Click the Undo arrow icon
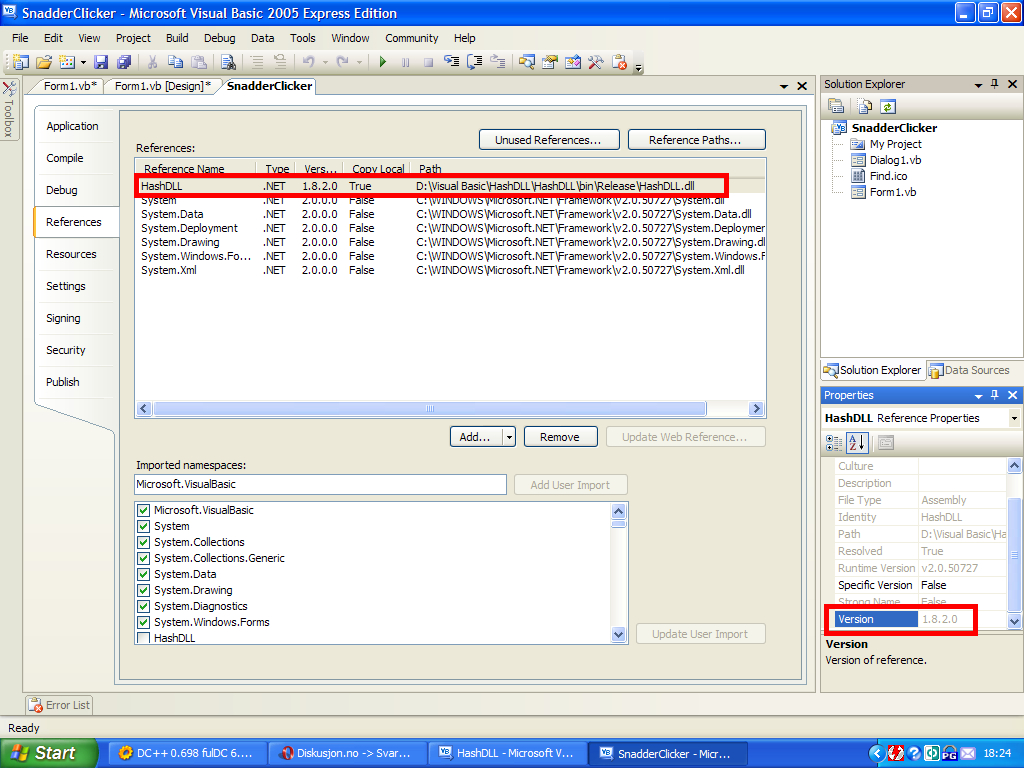This screenshot has width=1024, height=768. coord(308,62)
